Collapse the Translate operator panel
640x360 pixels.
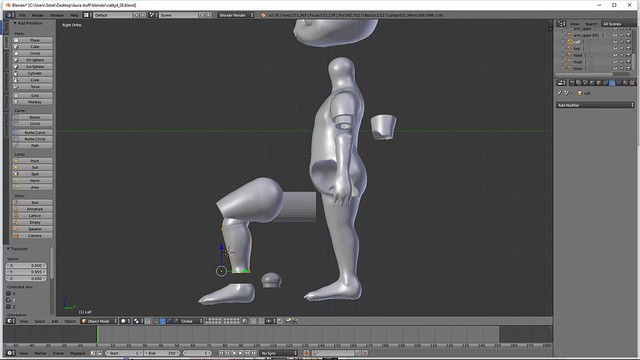click(17, 249)
